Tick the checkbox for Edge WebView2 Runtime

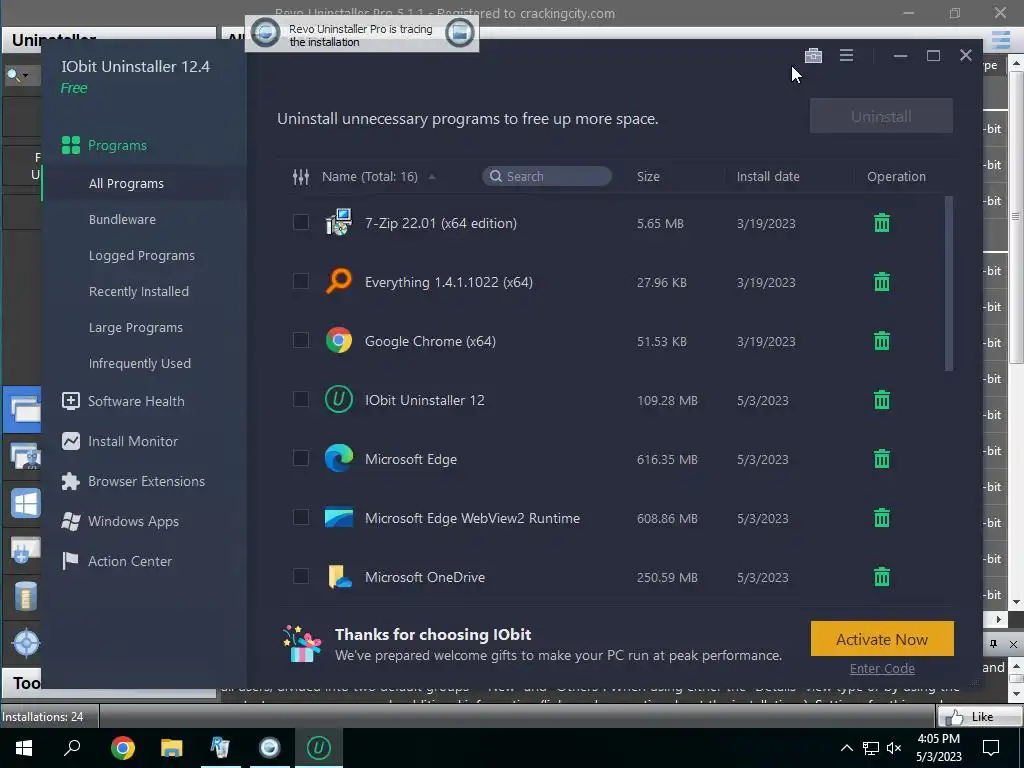tap(300, 517)
